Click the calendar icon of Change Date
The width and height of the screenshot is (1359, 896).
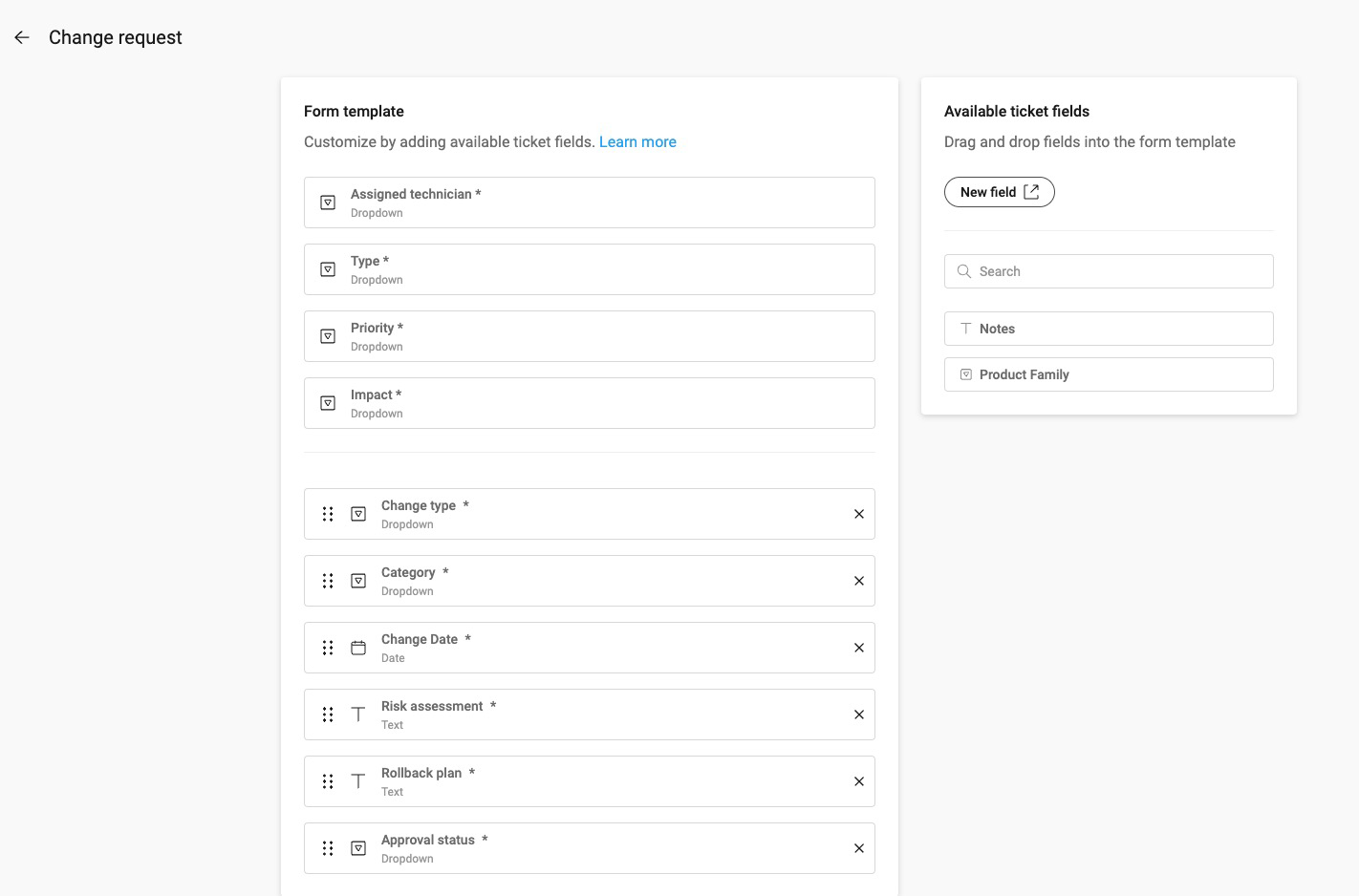[358, 648]
